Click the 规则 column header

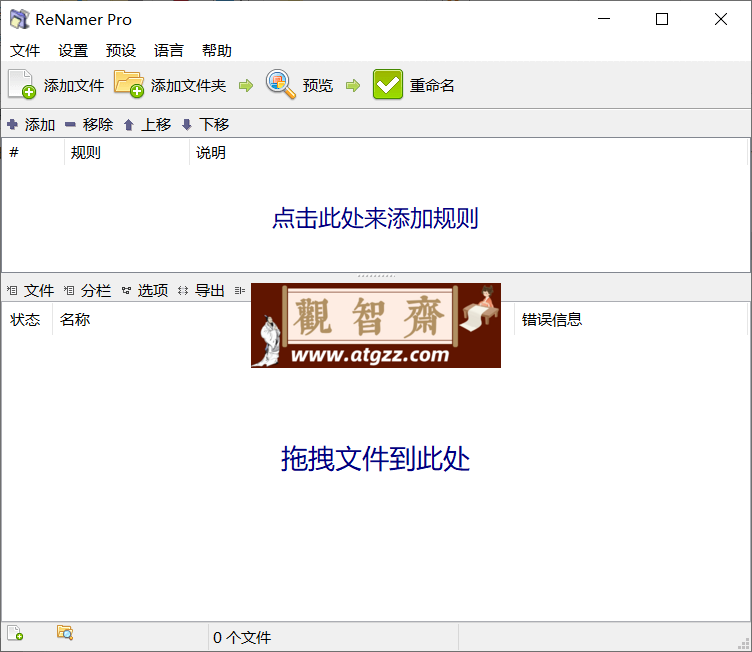(x=127, y=153)
